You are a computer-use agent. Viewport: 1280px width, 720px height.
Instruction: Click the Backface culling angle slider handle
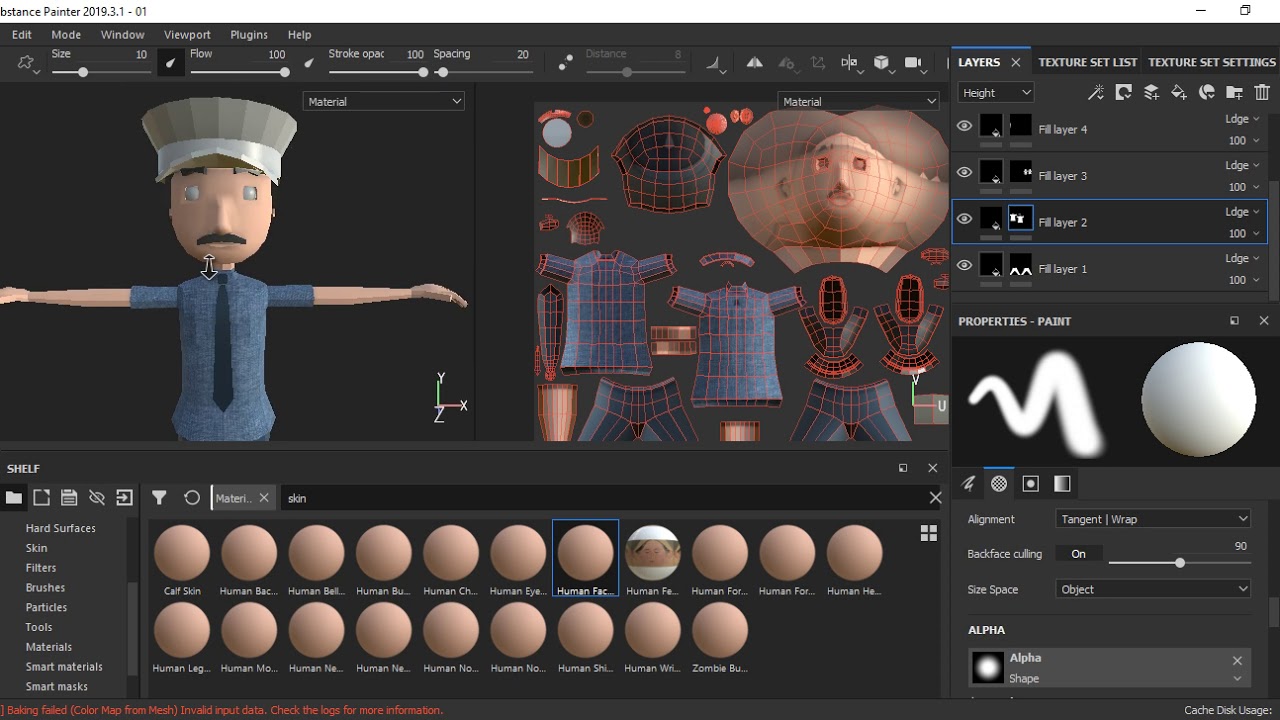(x=1180, y=563)
